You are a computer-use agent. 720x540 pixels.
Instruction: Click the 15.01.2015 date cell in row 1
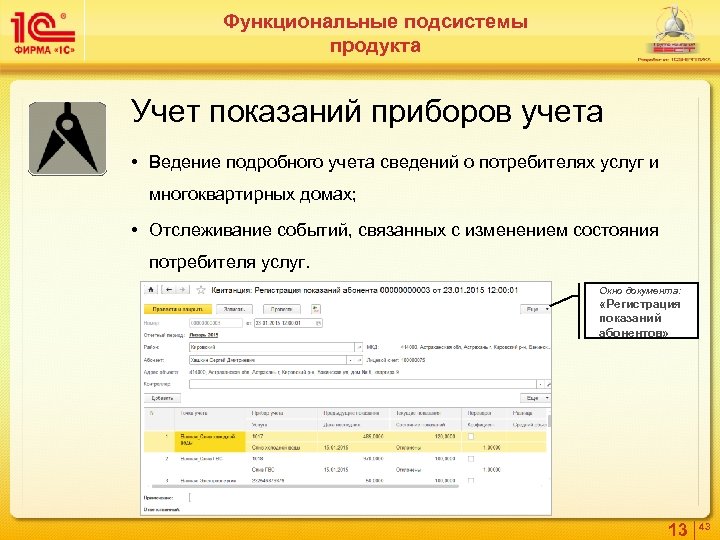[x=336, y=447]
